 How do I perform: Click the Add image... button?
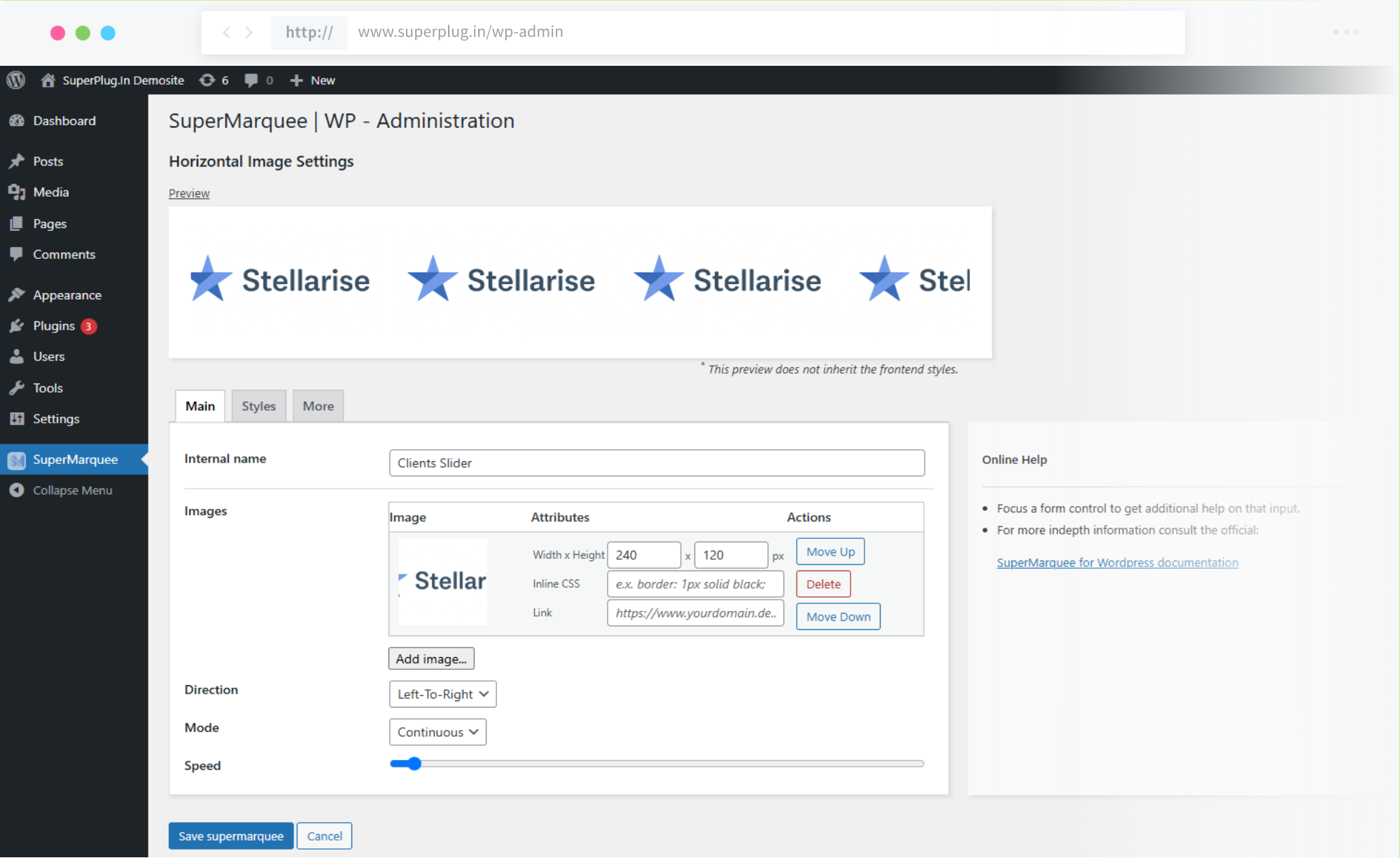click(x=431, y=659)
